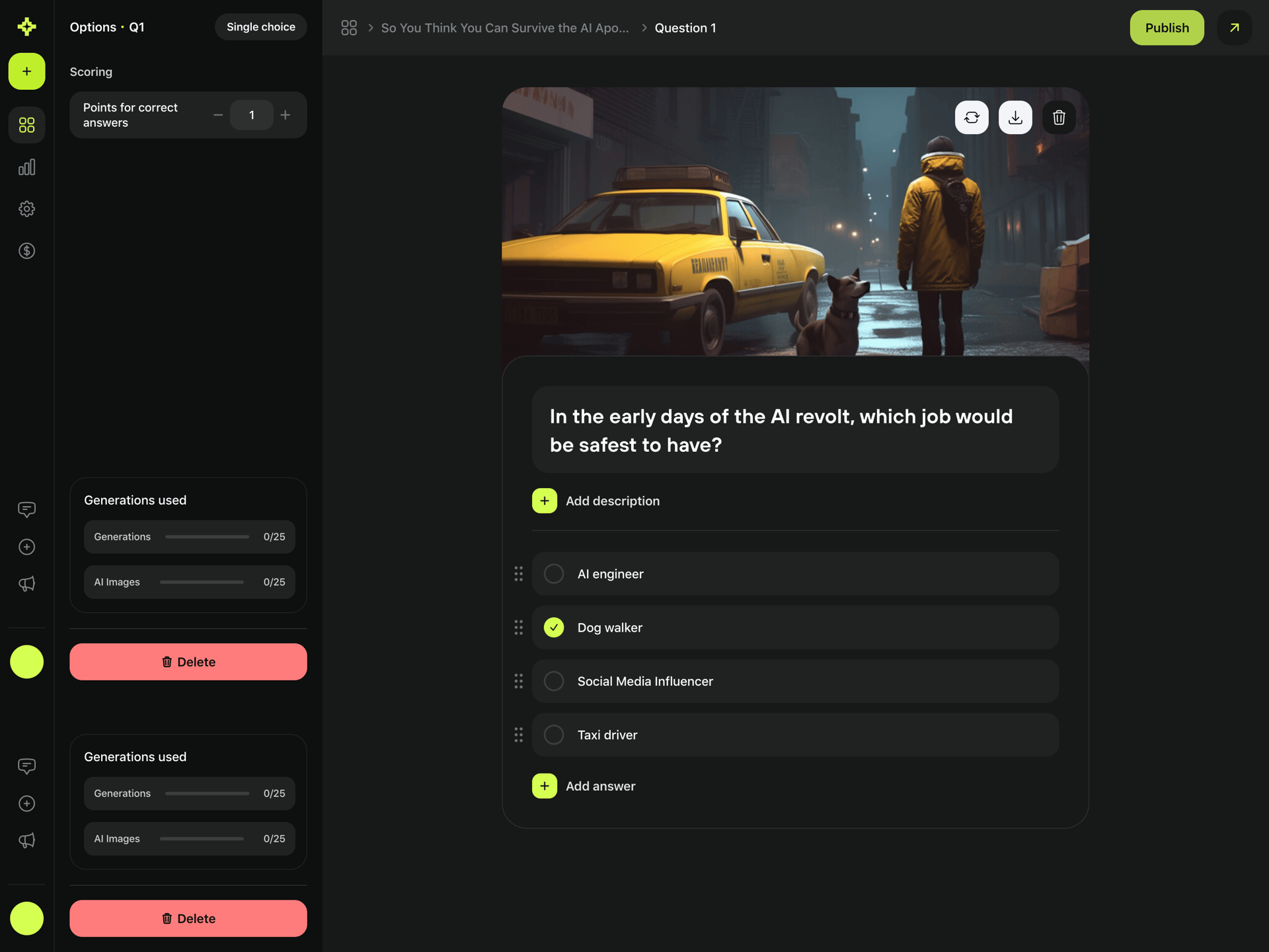Regenerate the question image
The image size is (1269, 952).
click(972, 117)
